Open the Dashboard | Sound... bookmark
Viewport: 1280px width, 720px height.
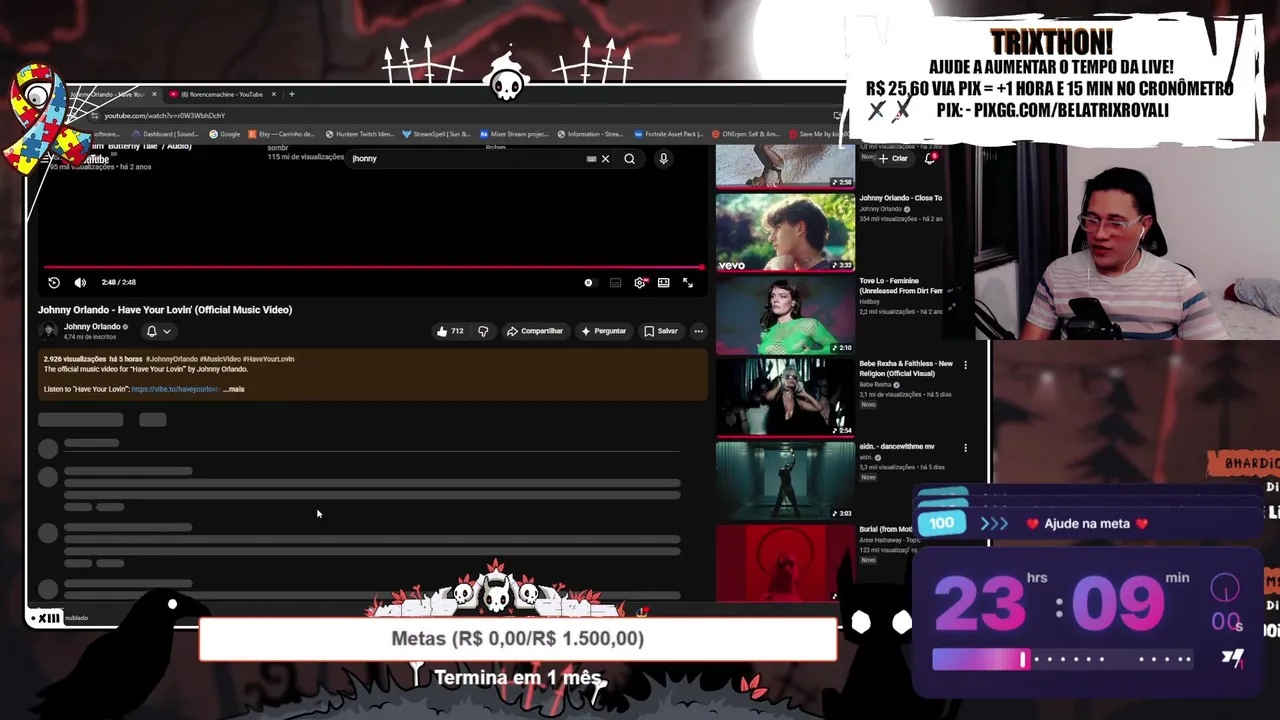166,134
